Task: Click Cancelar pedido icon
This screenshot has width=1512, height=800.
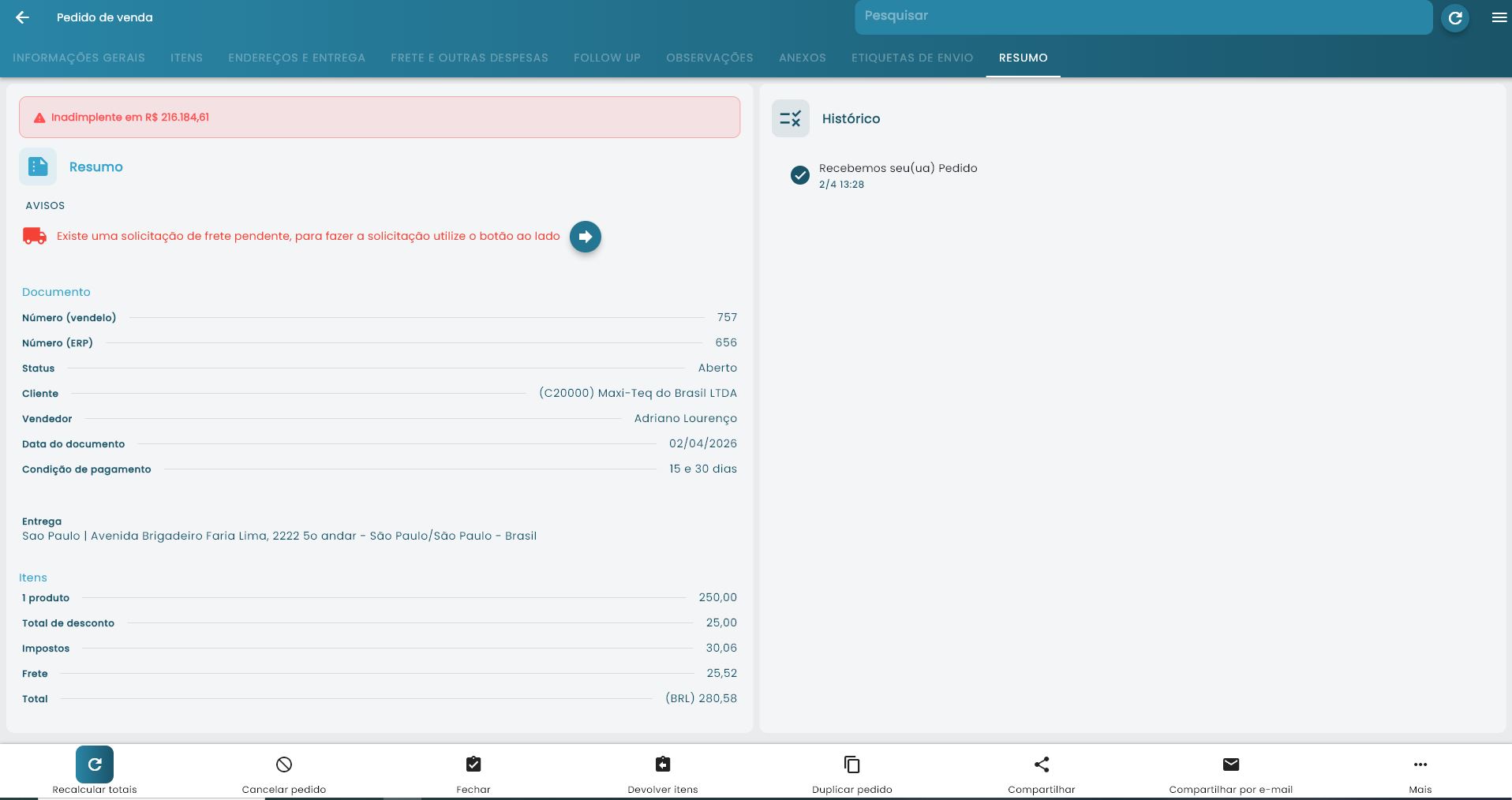Action: point(284,764)
